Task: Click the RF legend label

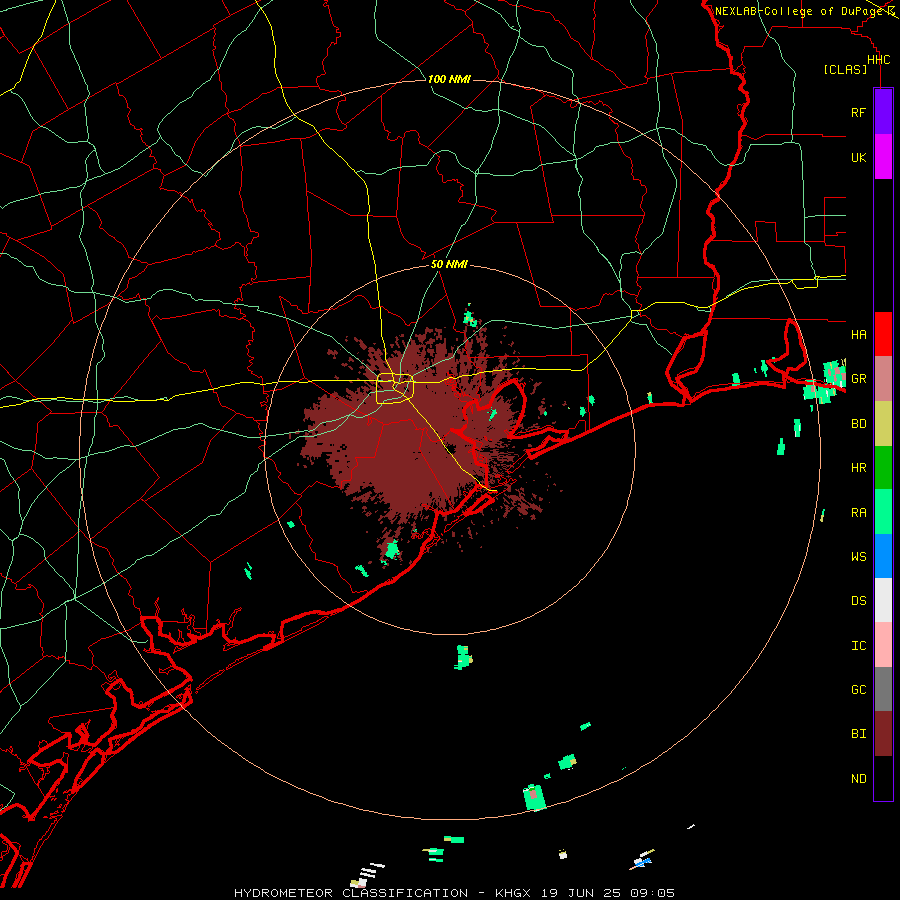Action: pos(858,112)
